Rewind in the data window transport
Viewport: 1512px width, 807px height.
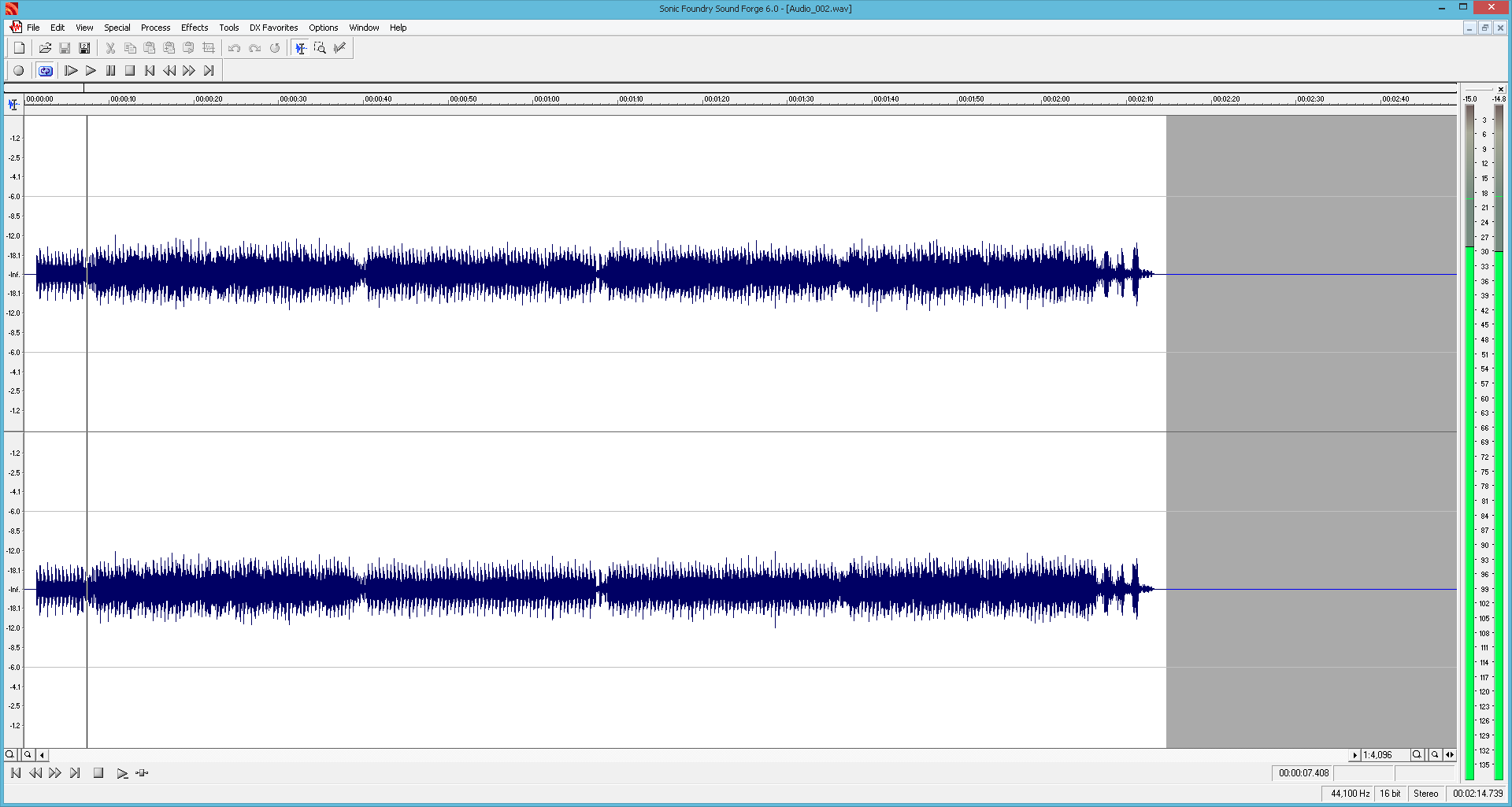pyautogui.click(x=35, y=773)
